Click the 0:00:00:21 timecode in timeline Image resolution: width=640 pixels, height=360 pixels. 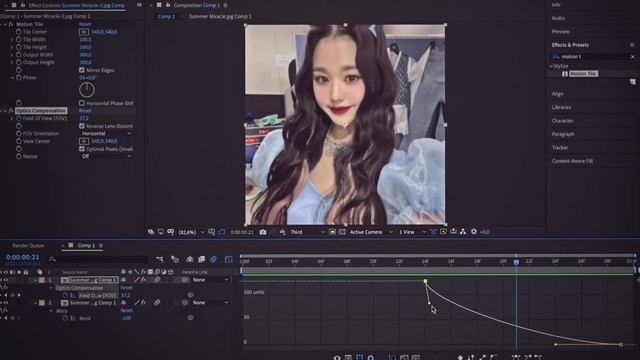(x=23, y=257)
